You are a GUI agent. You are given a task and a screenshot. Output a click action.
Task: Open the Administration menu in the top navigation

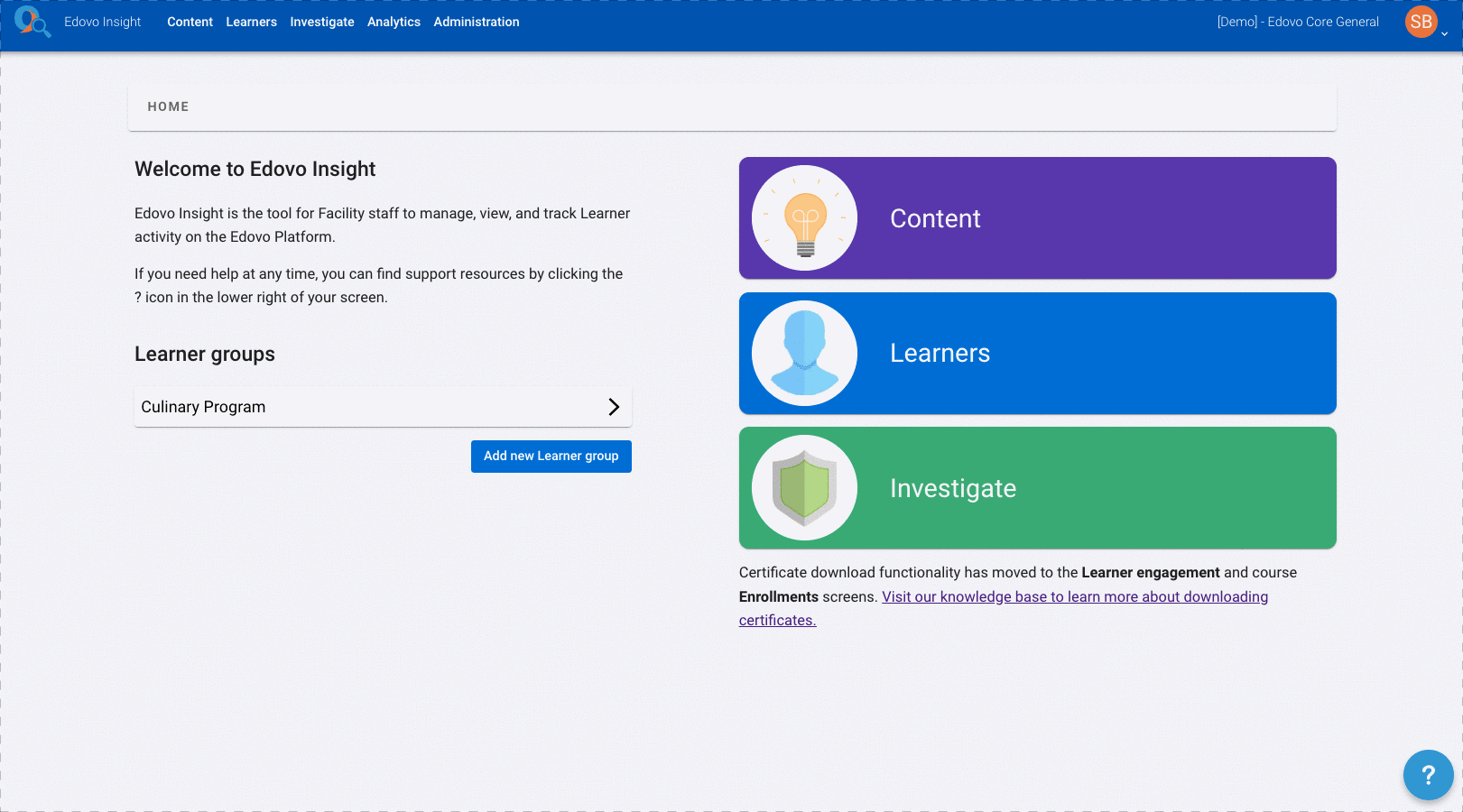(x=477, y=22)
